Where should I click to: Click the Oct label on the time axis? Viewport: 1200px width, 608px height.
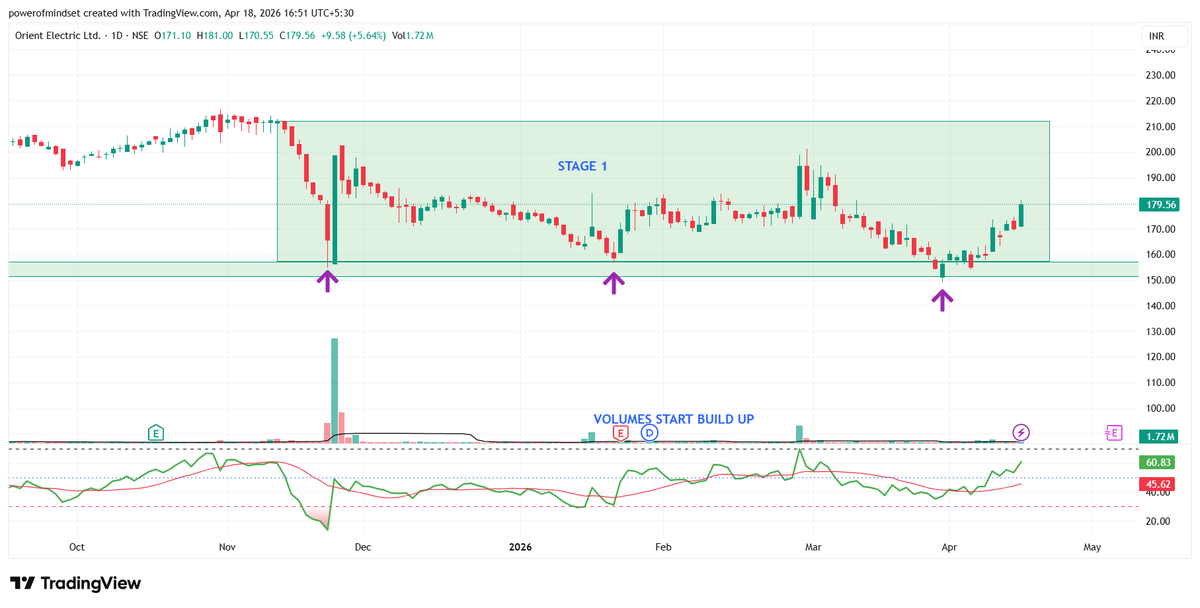pos(76,547)
